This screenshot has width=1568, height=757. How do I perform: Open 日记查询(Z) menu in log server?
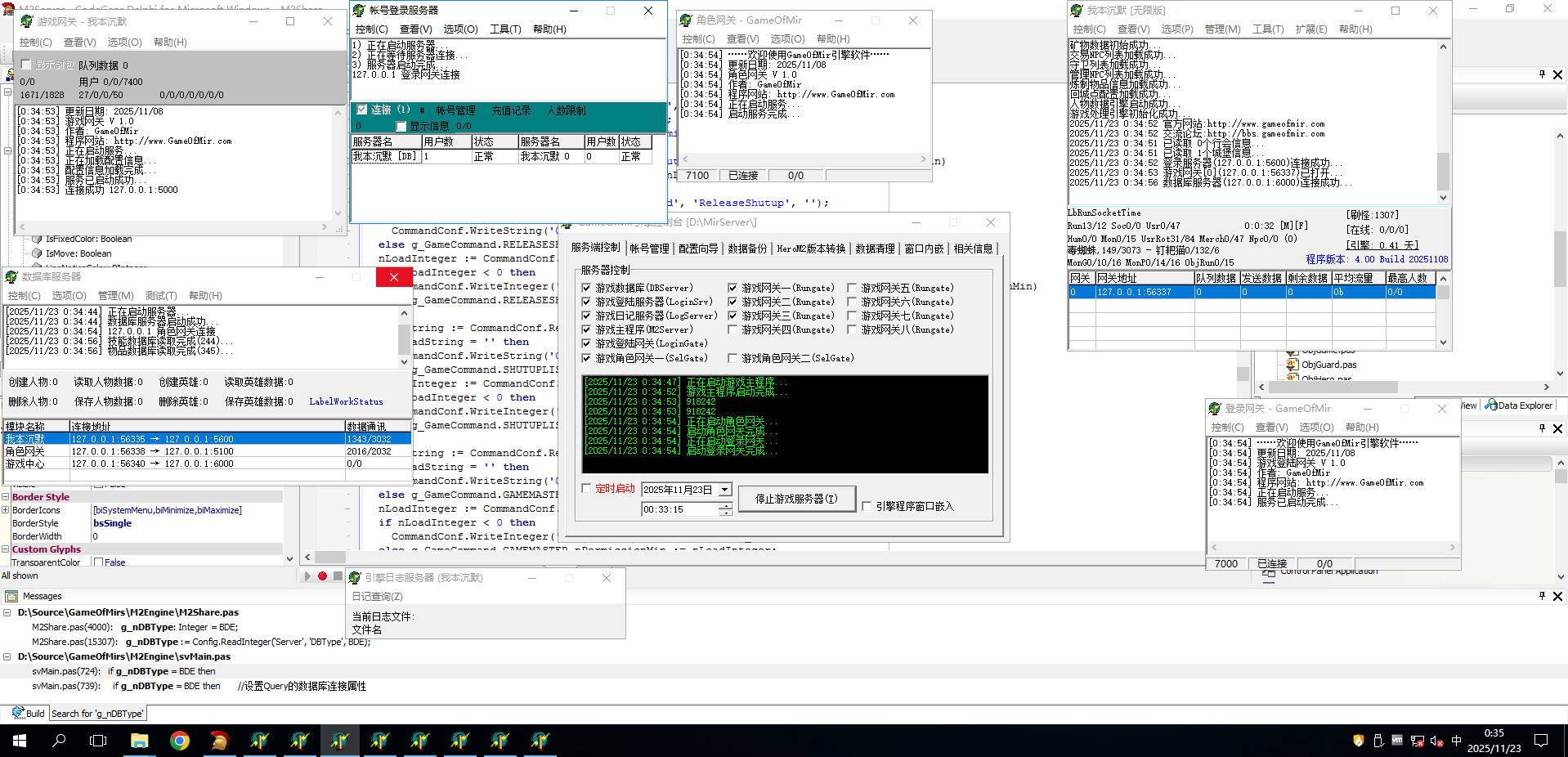[377, 597]
